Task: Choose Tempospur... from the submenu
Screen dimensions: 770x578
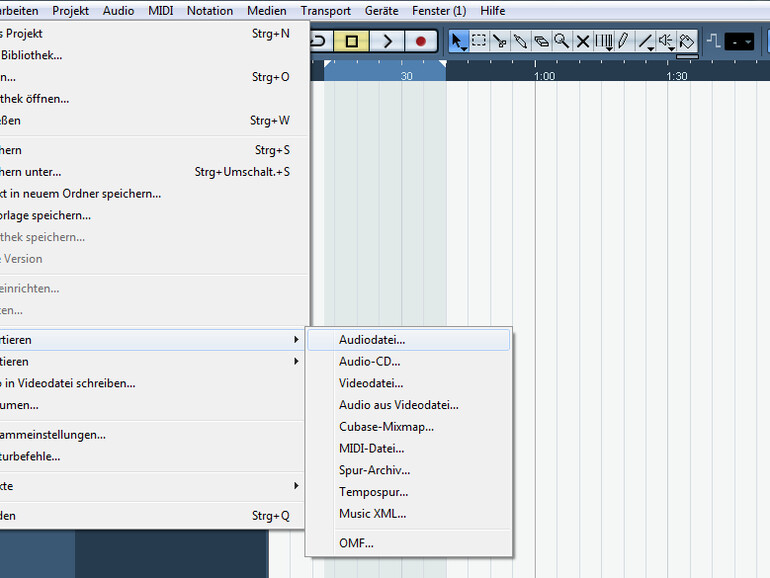Action: (409, 492)
